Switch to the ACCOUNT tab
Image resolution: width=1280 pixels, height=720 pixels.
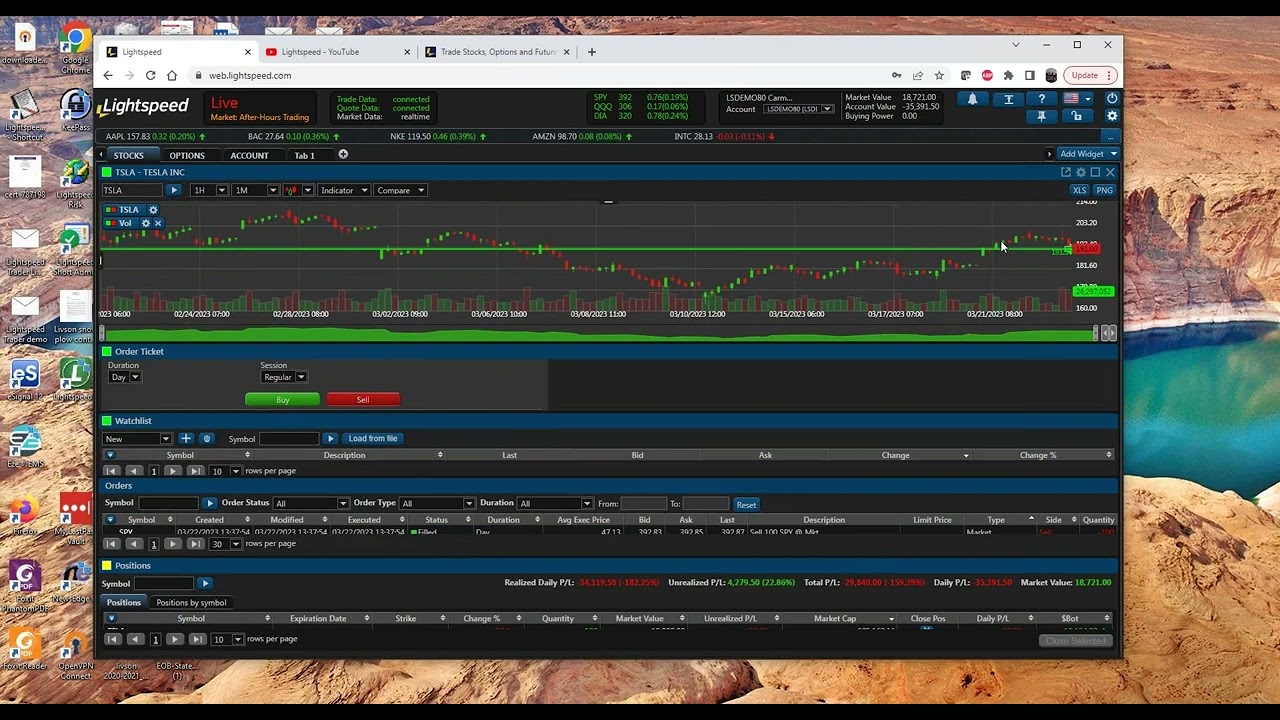249,156
